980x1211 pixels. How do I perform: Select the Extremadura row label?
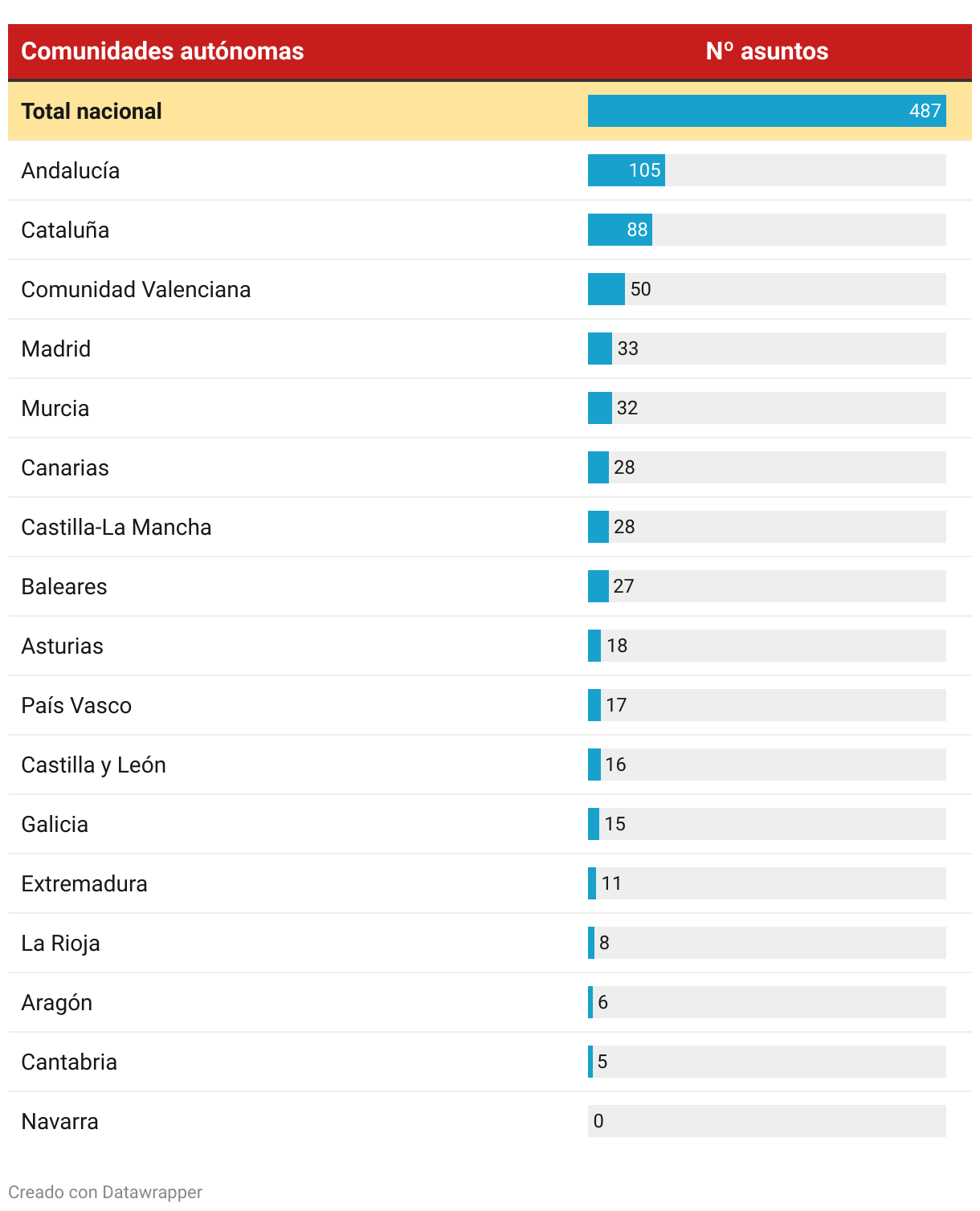pos(84,883)
